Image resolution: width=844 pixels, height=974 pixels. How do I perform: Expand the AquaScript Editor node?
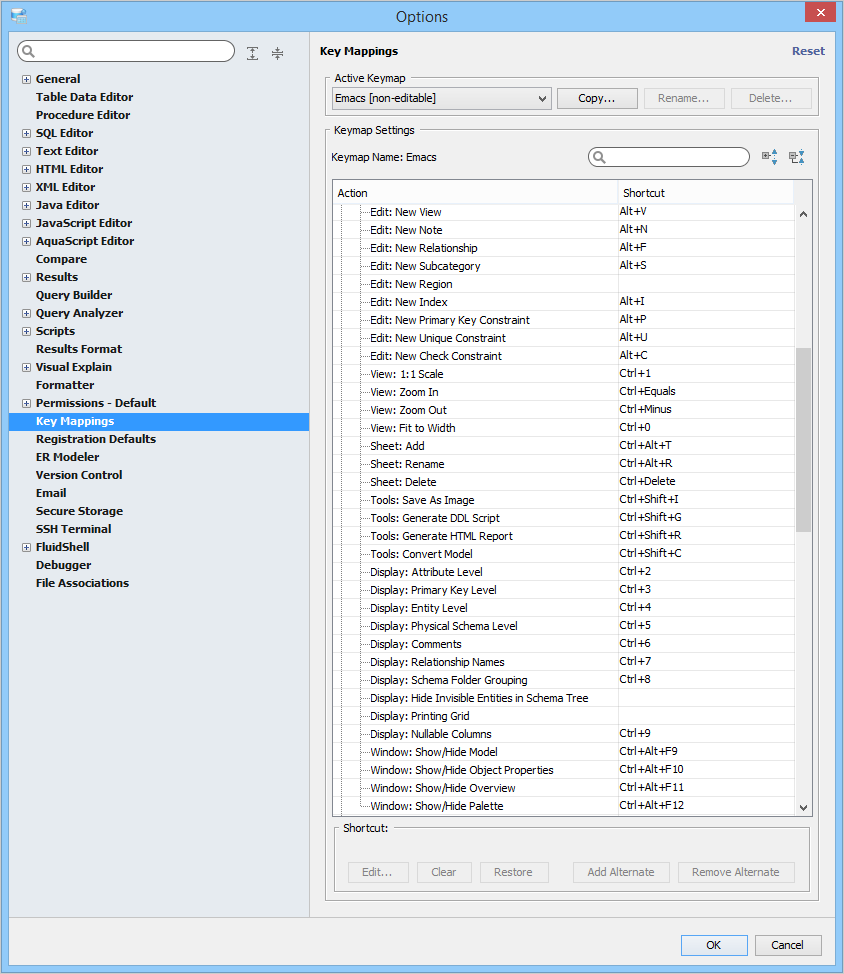(x=26, y=242)
